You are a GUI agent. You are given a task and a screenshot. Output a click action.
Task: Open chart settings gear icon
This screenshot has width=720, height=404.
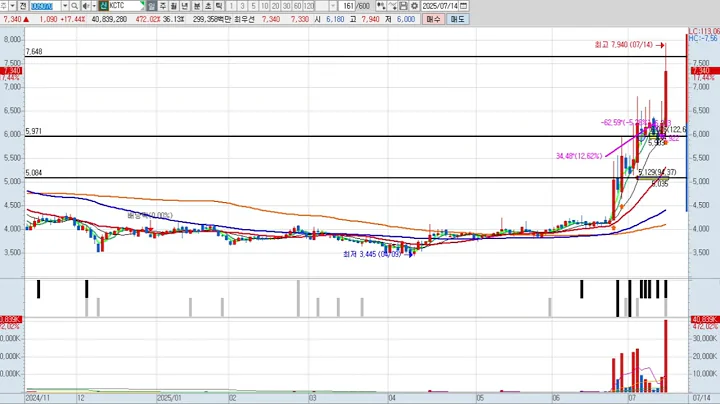(414, 6)
